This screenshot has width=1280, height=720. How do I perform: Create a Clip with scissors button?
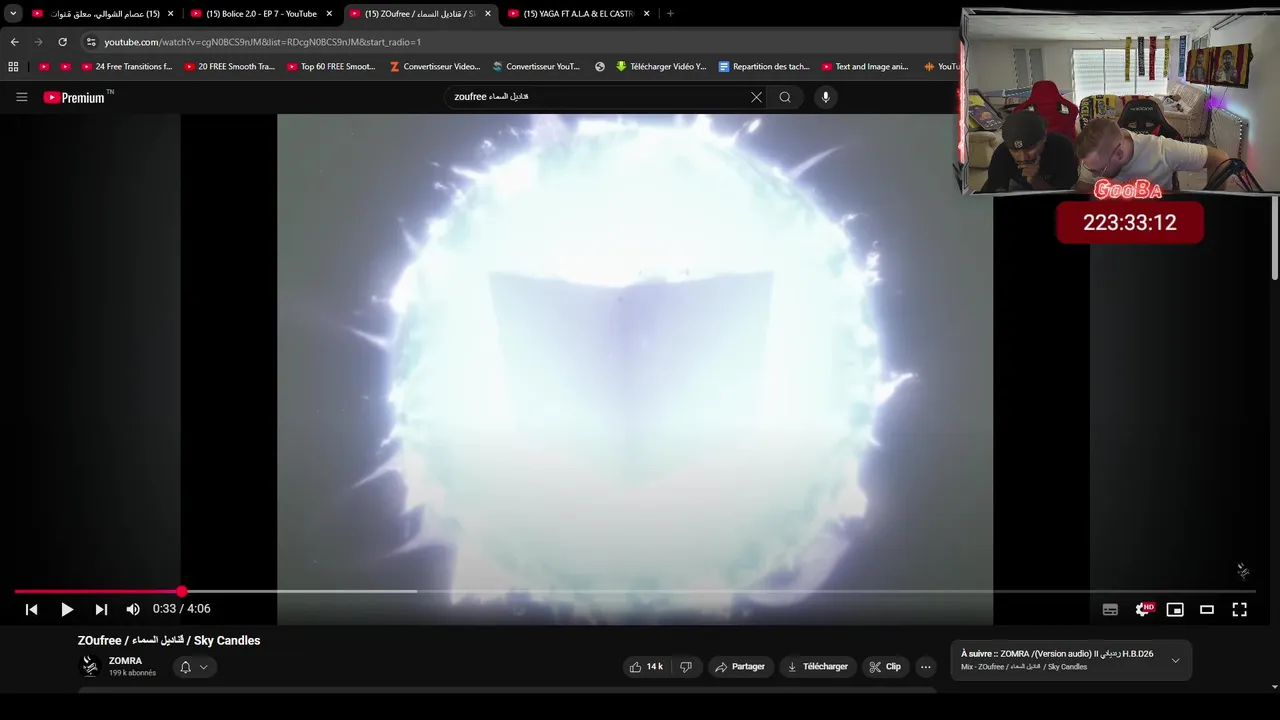pyautogui.click(x=885, y=667)
